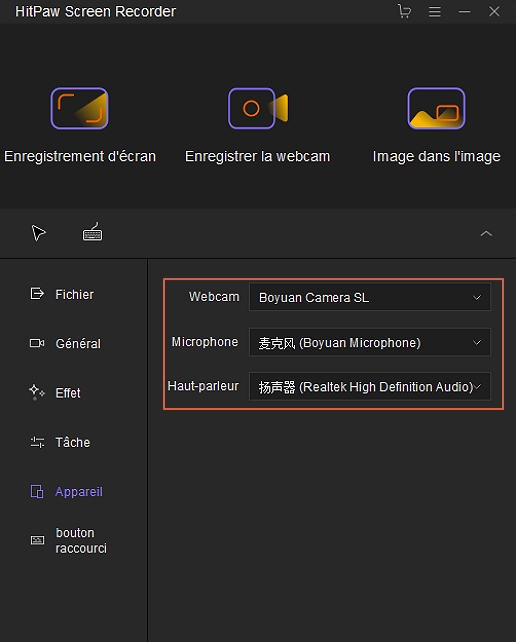Open the hamburger menu in the title bar
Image resolution: width=516 pixels, height=642 pixels.
point(435,11)
